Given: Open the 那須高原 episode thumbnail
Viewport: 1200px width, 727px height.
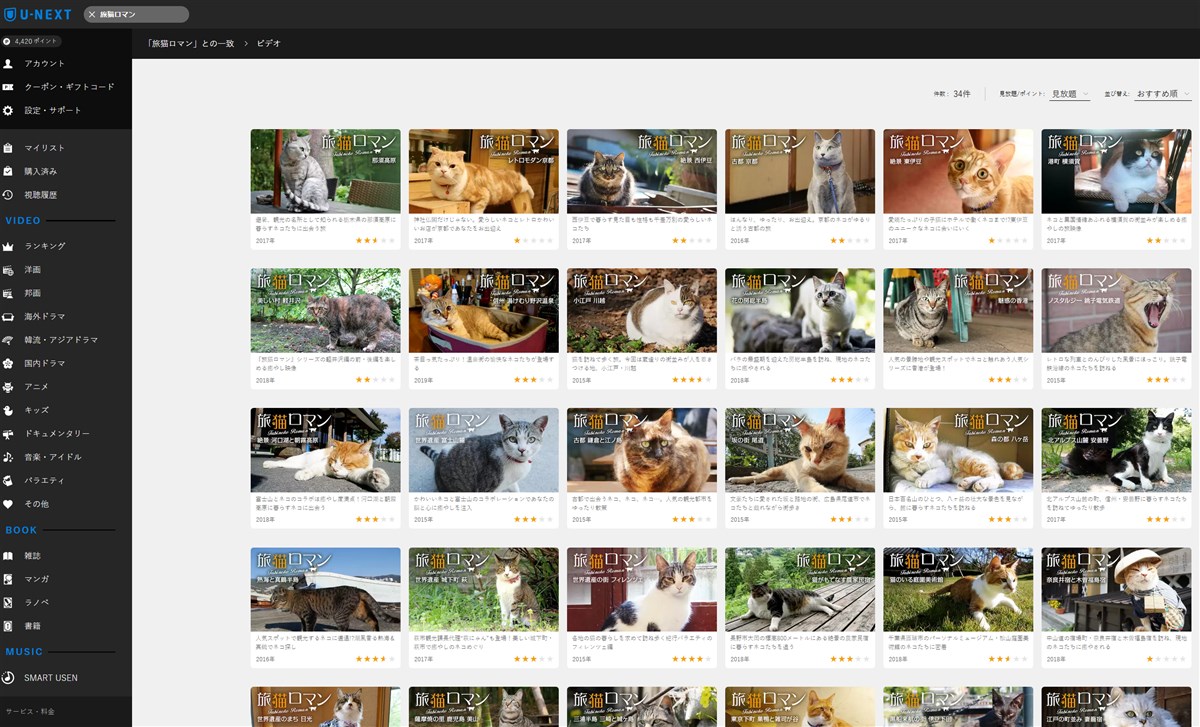Looking at the screenshot, I should [x=325, y=171].
